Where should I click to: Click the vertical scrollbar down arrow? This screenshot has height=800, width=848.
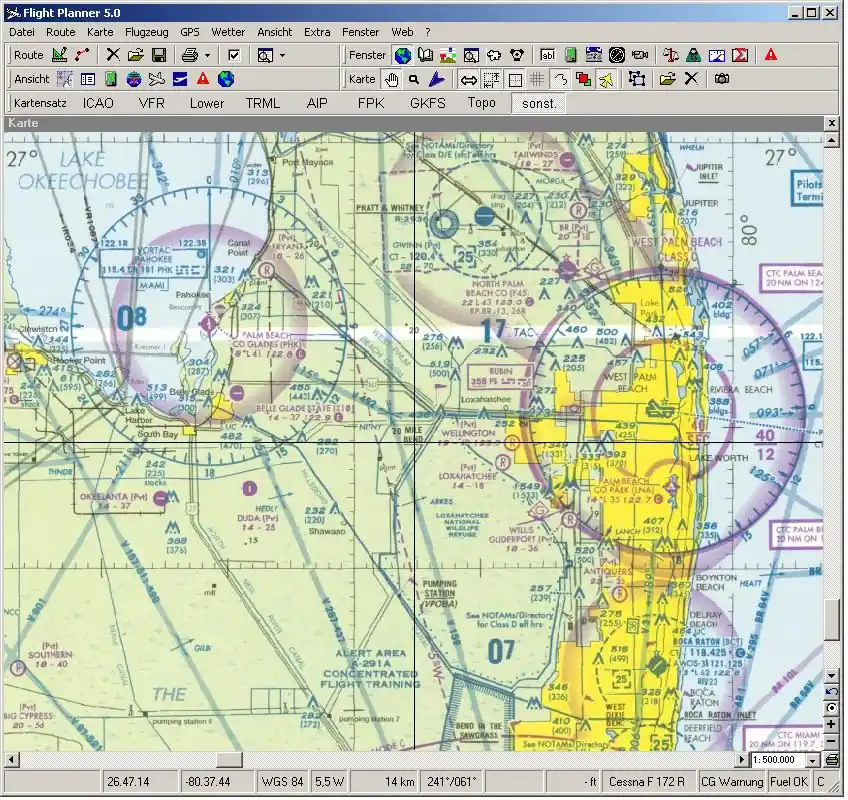(x=831, y=676)
